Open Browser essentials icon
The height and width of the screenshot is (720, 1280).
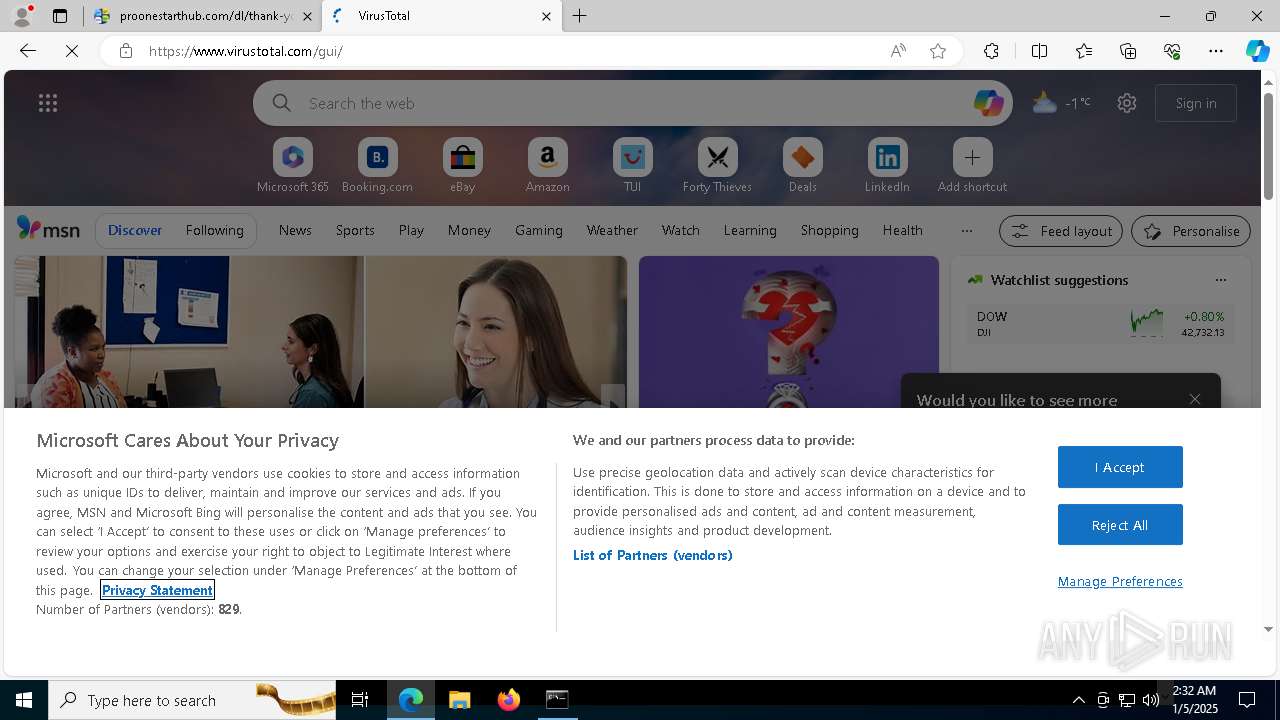pyautogui.click(x=1172, y=51)
